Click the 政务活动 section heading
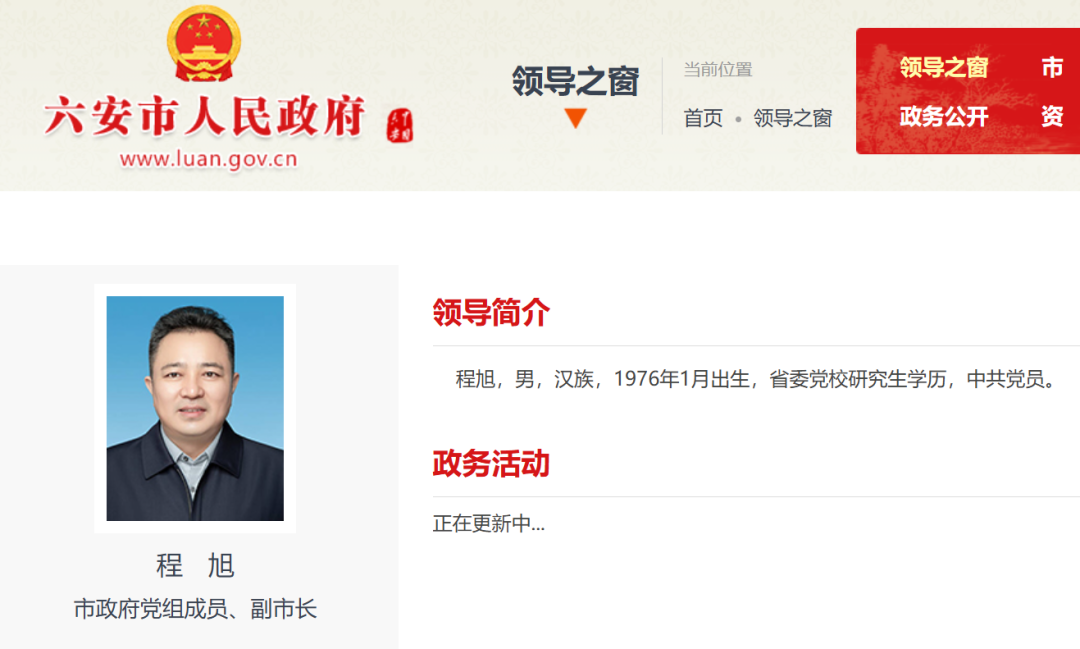 pyautogui.click(x=491, y=464)
